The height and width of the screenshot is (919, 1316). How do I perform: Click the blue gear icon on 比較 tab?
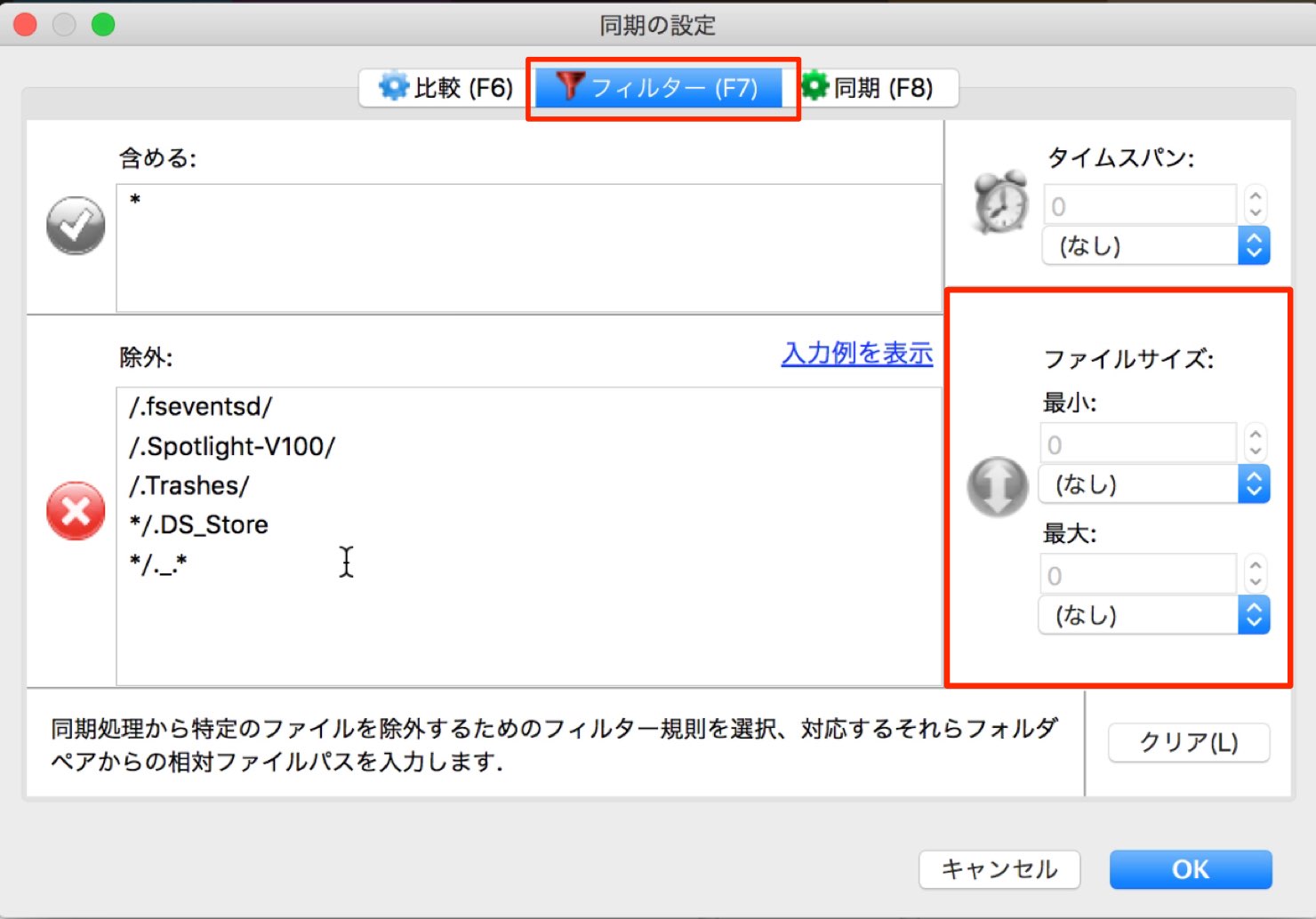pos(393,86)
